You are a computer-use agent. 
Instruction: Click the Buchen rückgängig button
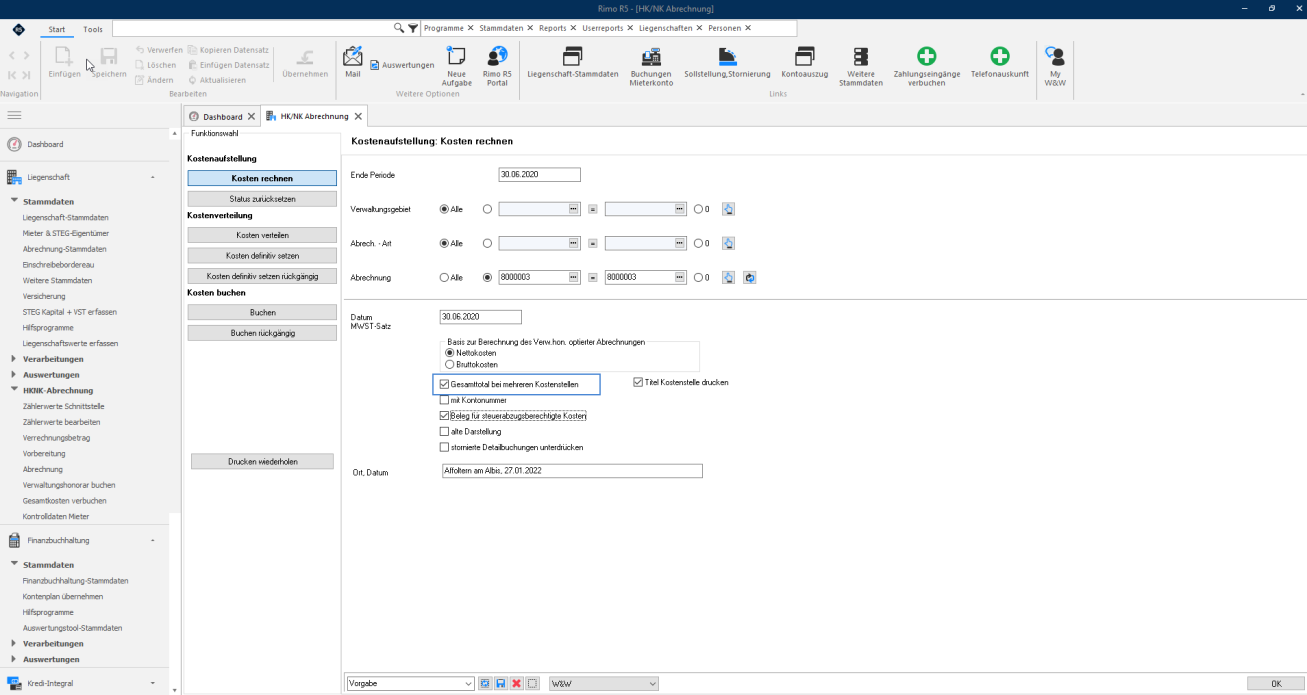262,333
